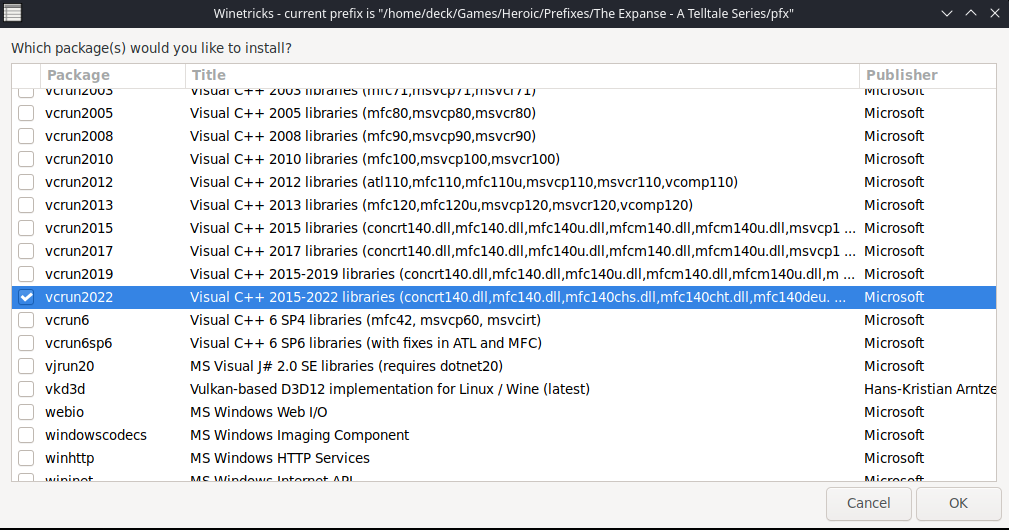Image resolution: width=1009 pixels, height=530 pixels.
Task: Enable the vkd3d checkbox
Action: 26,389
